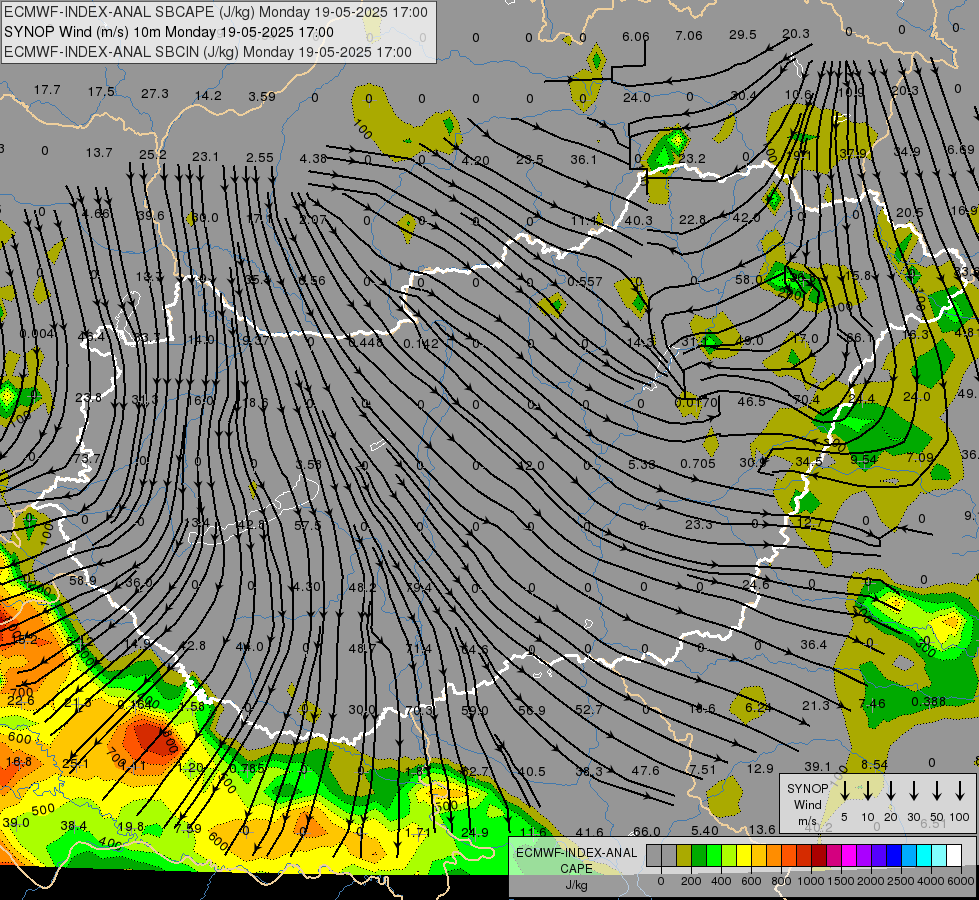Viewport: 979px width, 900px height.
Task: Click the 10 m/s wind arrow in legend
Action: 867,791
